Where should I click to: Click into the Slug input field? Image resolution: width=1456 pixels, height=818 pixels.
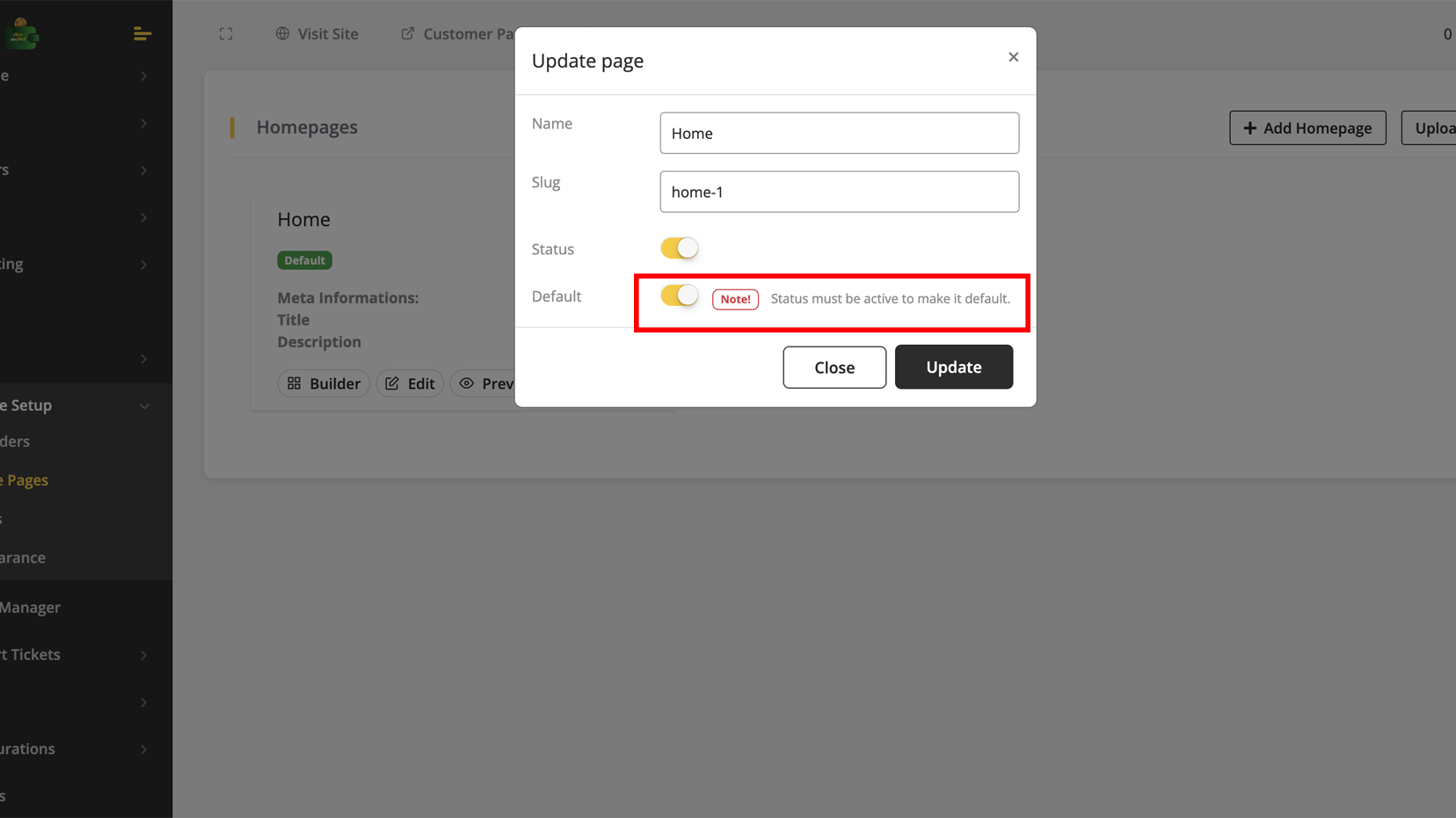[839, 192]
